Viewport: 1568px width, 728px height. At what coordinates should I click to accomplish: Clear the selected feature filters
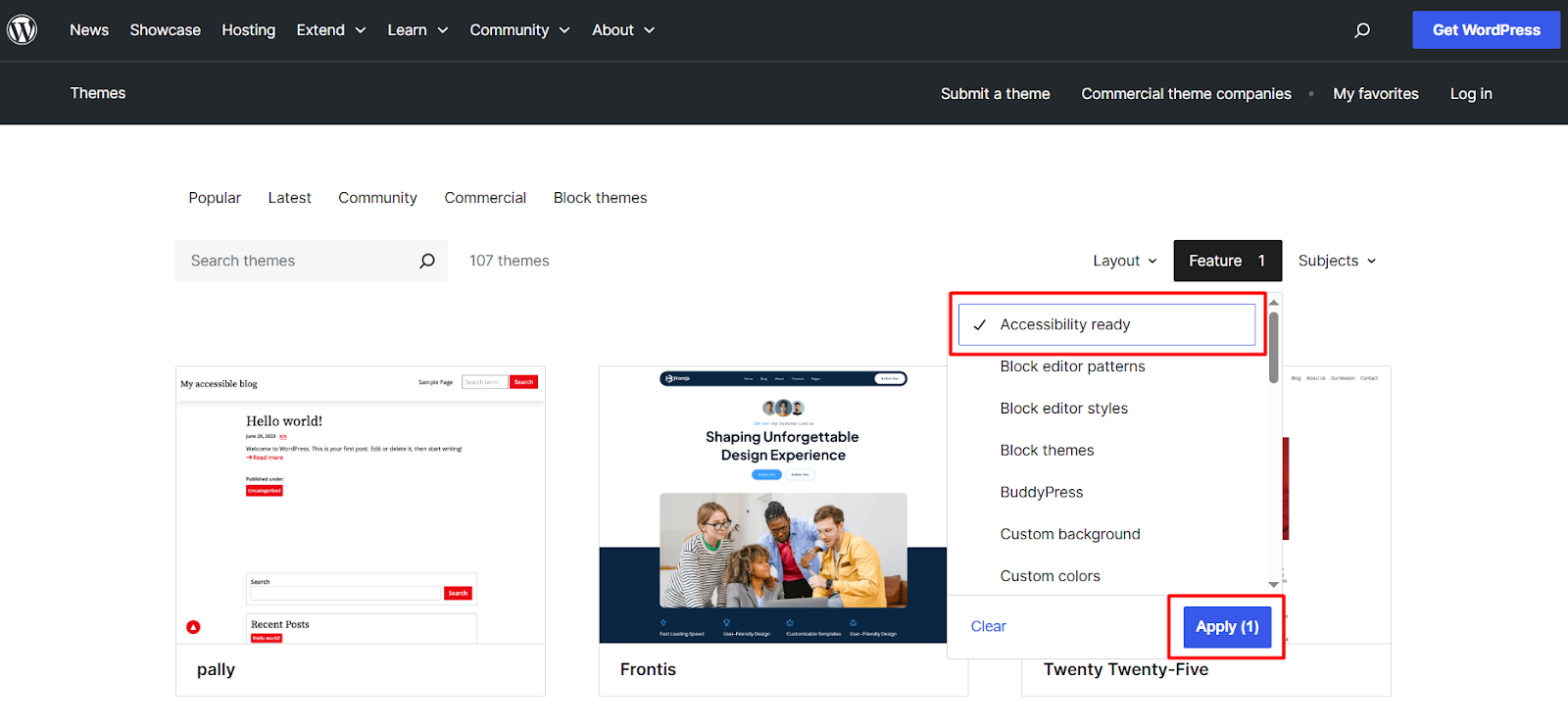[988, 627]
